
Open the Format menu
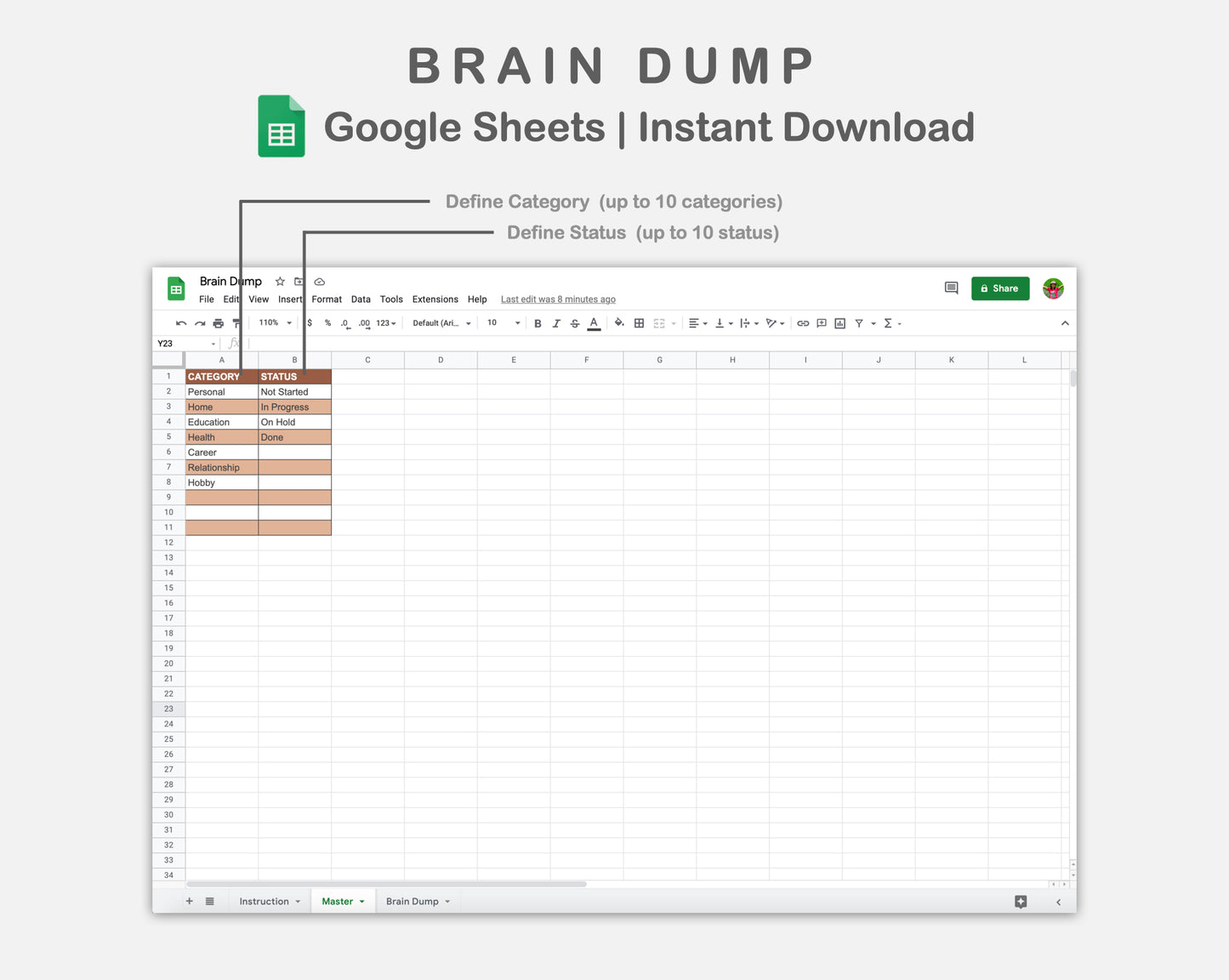click(x=327, y=299)
